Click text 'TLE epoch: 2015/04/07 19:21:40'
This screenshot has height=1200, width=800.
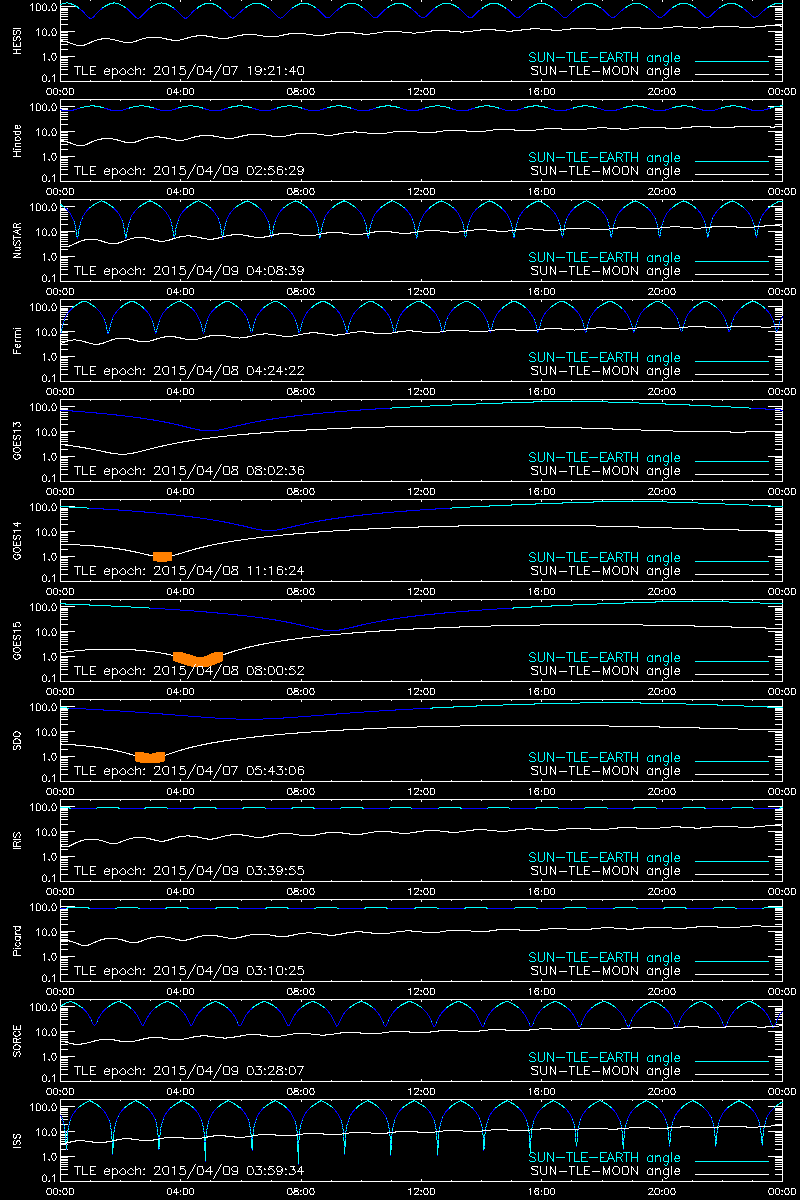point(189,71)
